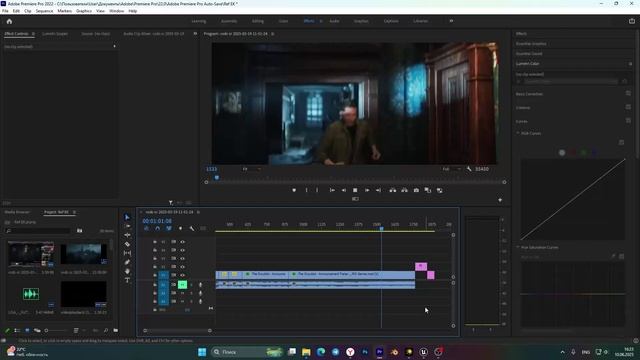This screenshot has width=640, height=360.
Task: Click the Windows Start button
Action: point(202,352)
